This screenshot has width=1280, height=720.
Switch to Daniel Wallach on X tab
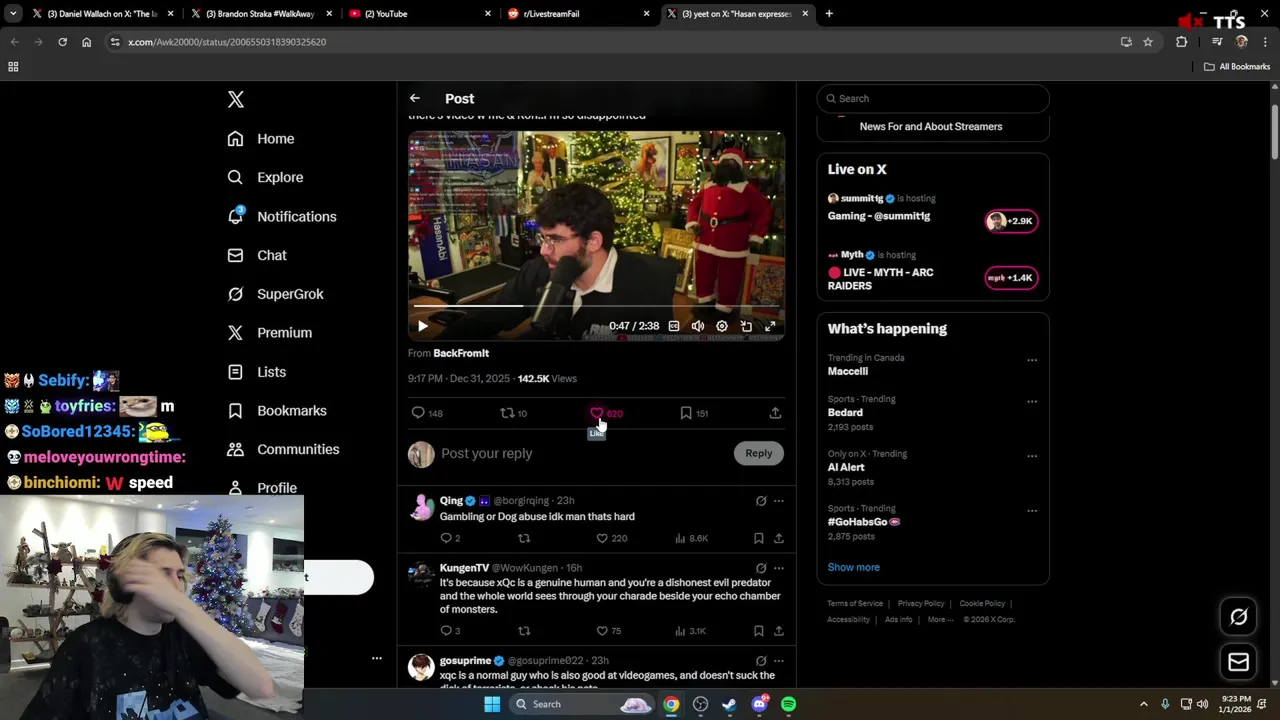(101, 14)
